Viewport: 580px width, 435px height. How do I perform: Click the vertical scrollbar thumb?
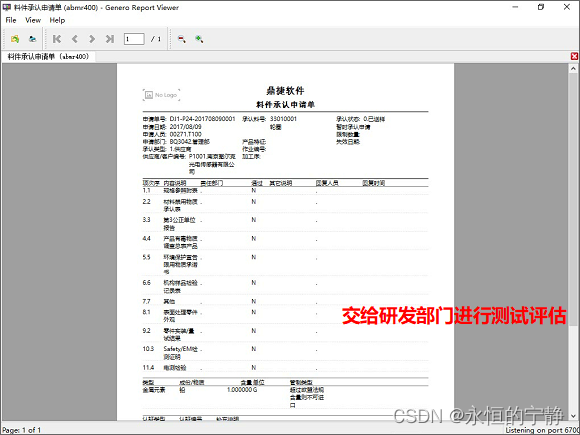click(x=573, y=200)
